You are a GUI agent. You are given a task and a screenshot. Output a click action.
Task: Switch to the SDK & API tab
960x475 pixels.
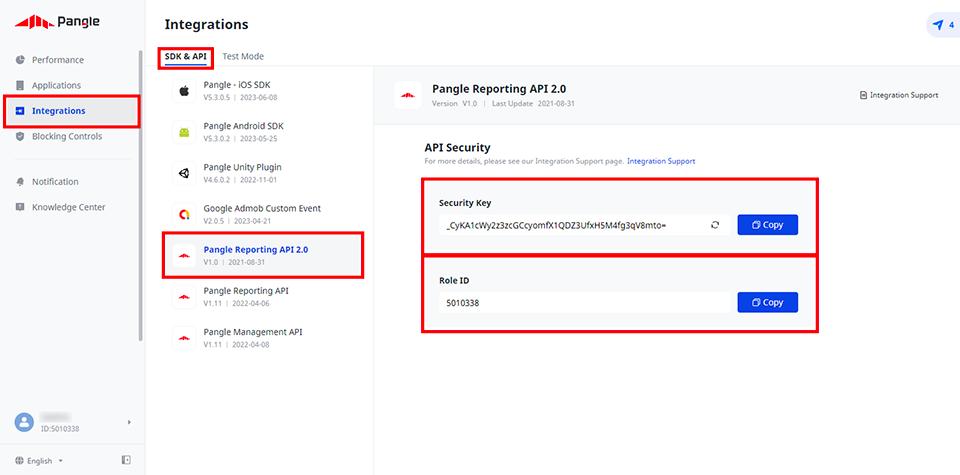tap(186, 56)
